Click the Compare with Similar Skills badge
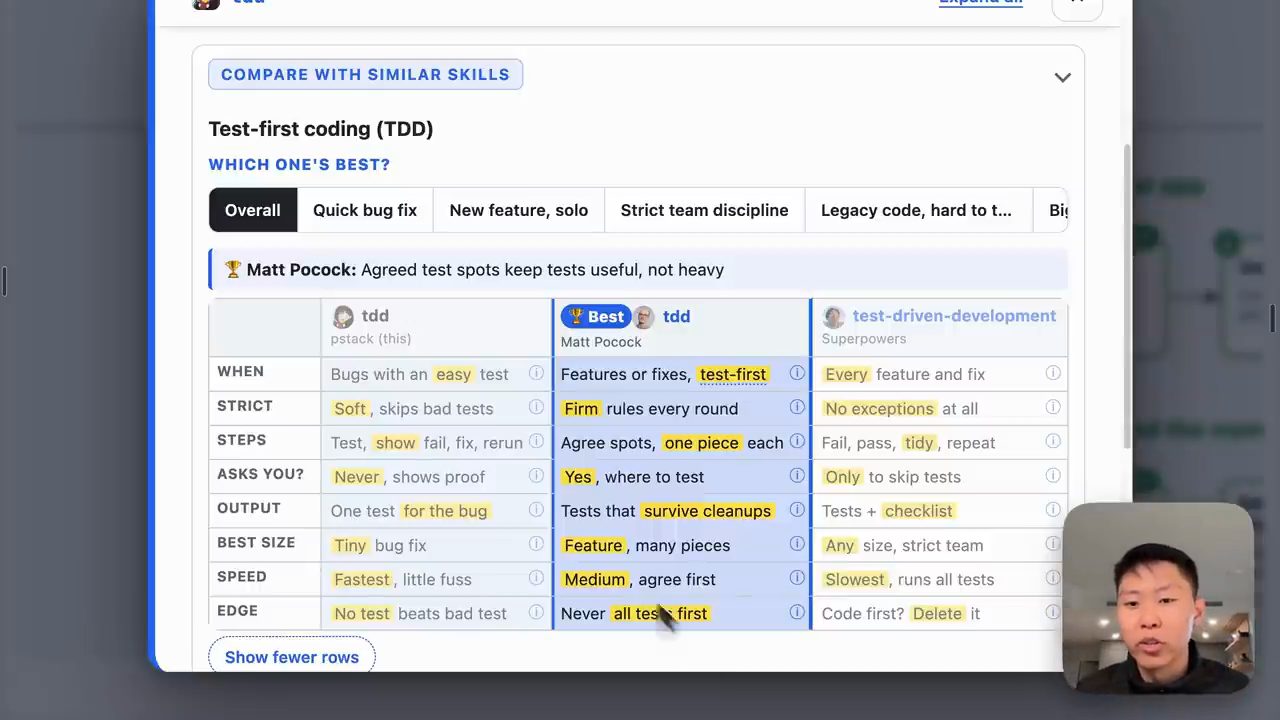 tap(365, 75)
